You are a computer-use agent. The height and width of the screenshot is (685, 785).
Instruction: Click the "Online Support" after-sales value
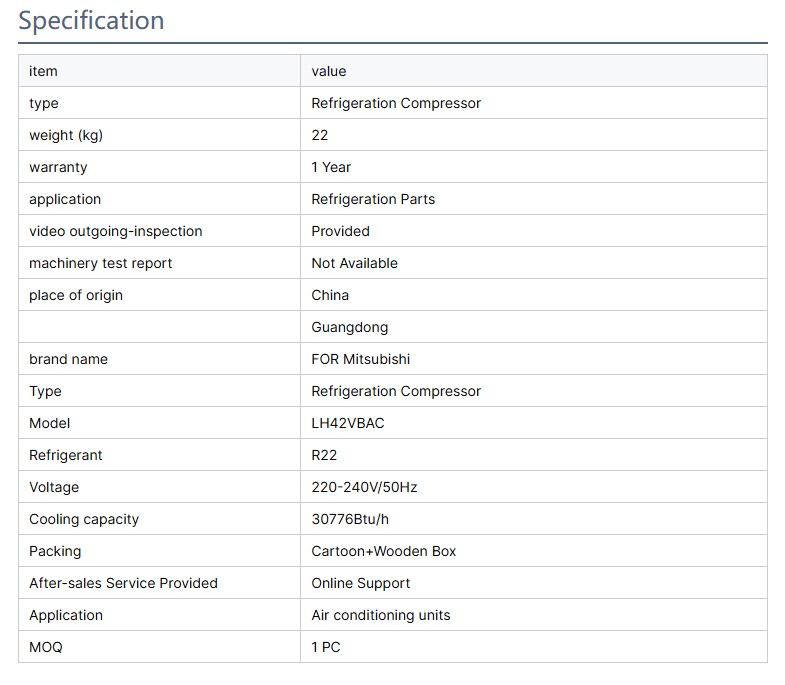point(361,583)
